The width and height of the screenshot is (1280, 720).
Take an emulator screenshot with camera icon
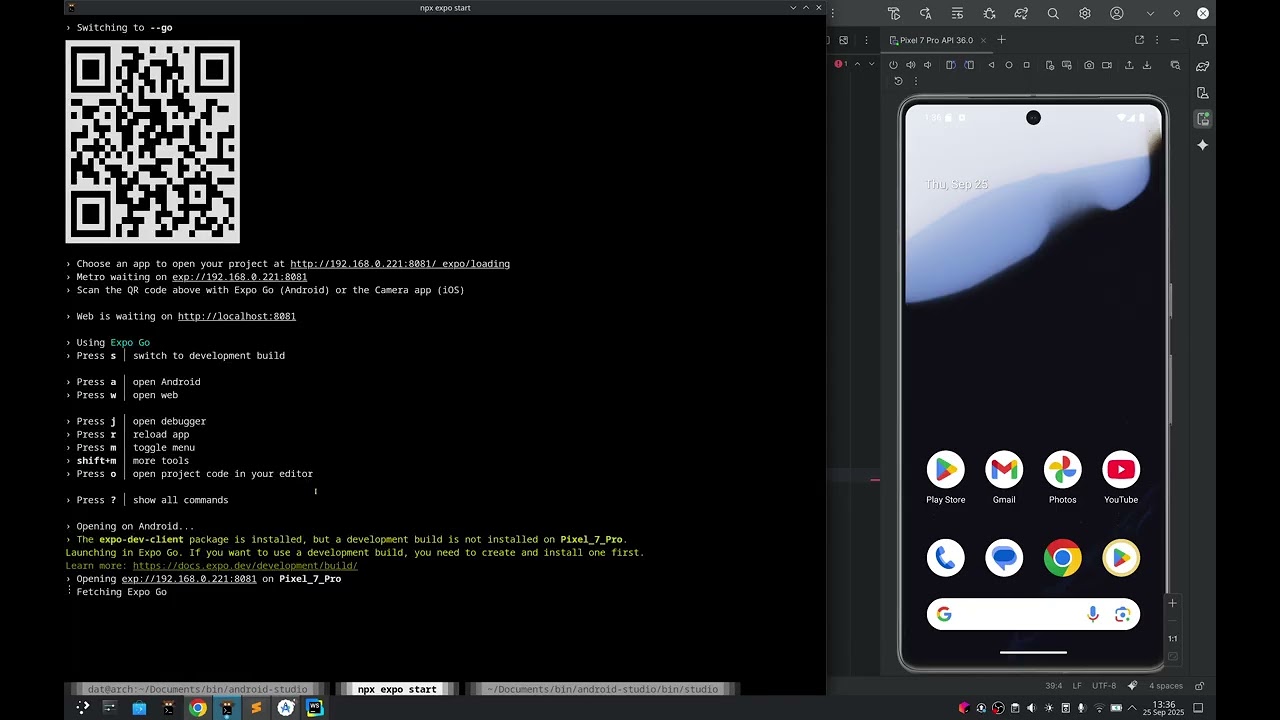(x=1089, y=65)
